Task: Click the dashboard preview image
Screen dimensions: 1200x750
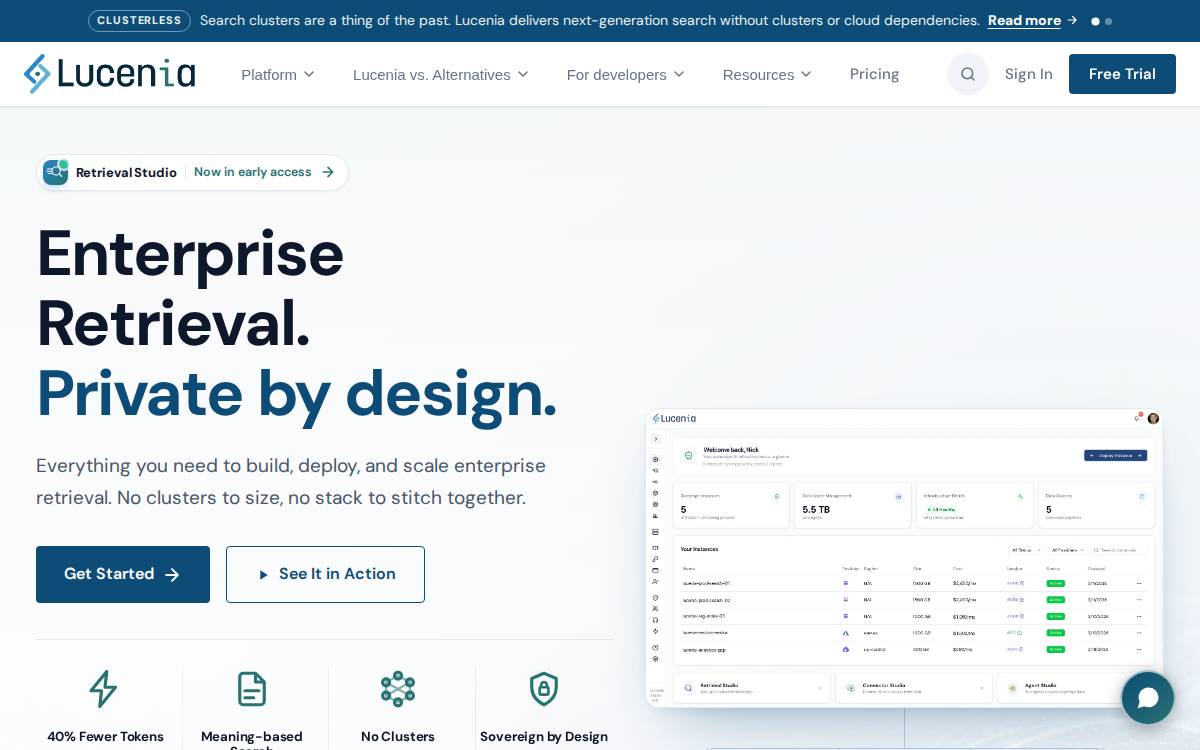Action: click(904, 557)
